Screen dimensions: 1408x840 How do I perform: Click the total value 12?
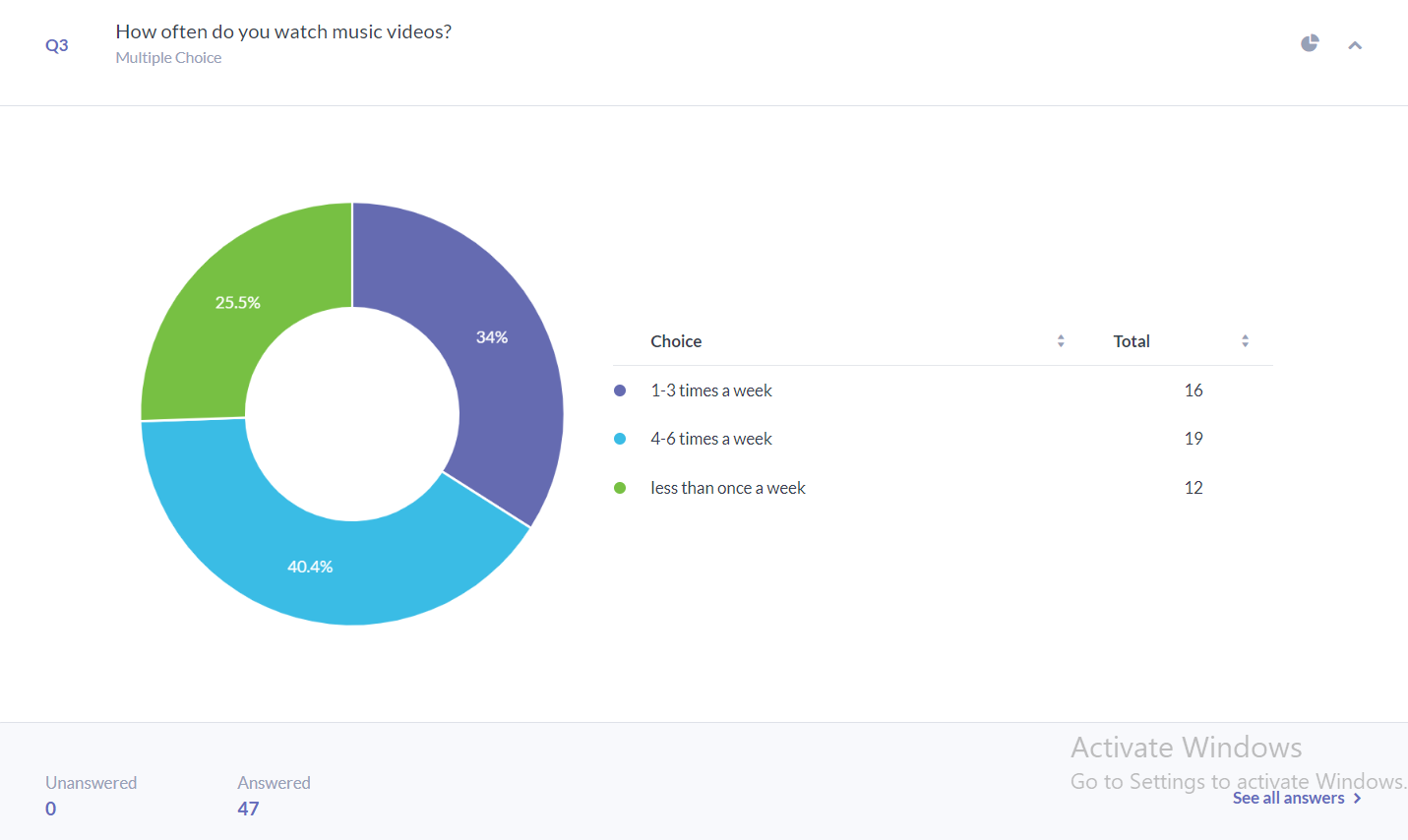click(1194, 488)
